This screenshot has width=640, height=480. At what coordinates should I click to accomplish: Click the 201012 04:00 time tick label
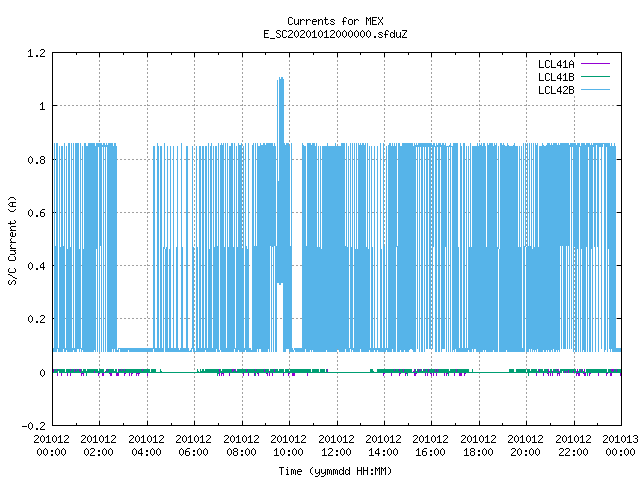coord(146,446)
